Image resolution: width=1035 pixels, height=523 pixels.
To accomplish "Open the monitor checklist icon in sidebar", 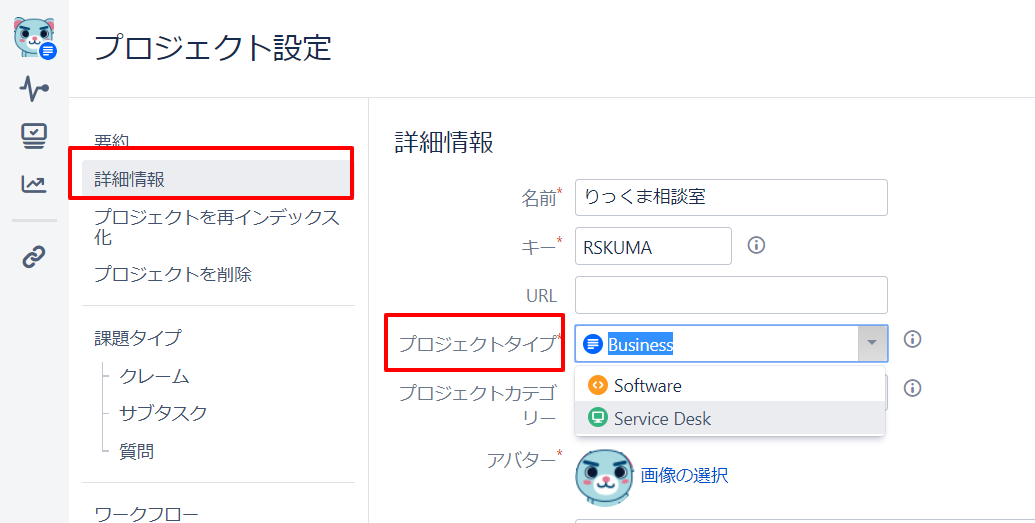I will click(34, 136).
